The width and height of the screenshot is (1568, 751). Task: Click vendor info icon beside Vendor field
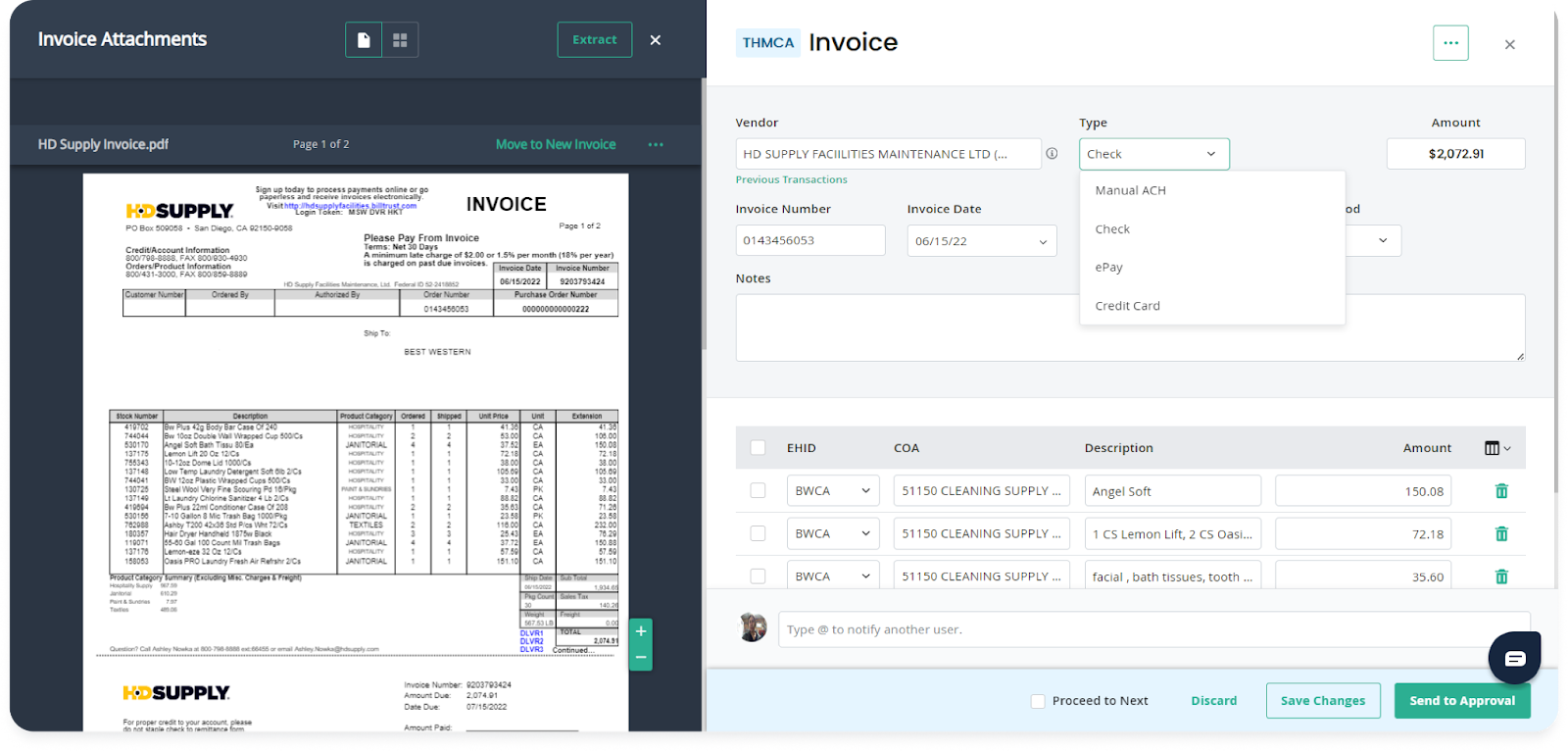[x=1052, y=154]
